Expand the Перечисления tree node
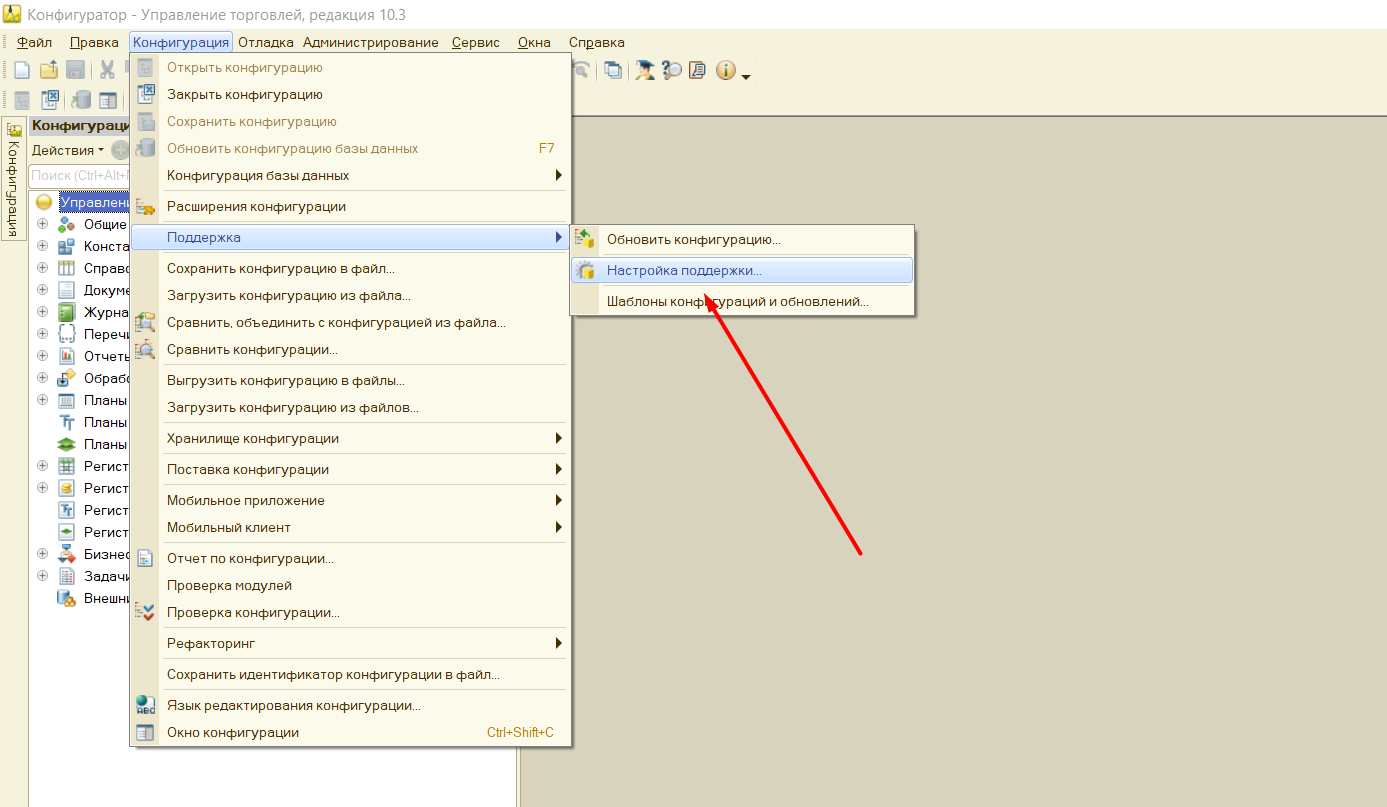This screenshot has width=1387, height=807. (42, 334)
